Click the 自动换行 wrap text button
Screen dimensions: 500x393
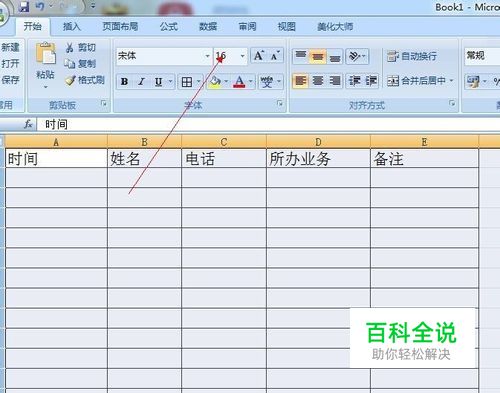pos(412,56)
